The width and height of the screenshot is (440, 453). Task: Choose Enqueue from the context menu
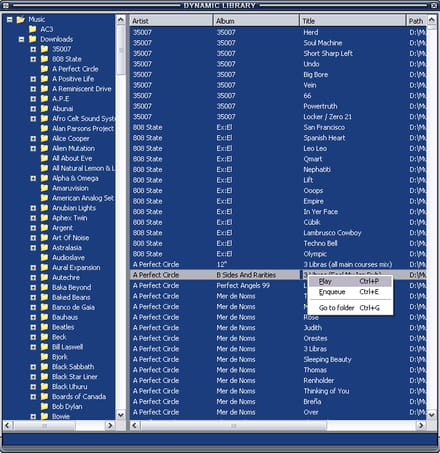click(x=350, y=292)
